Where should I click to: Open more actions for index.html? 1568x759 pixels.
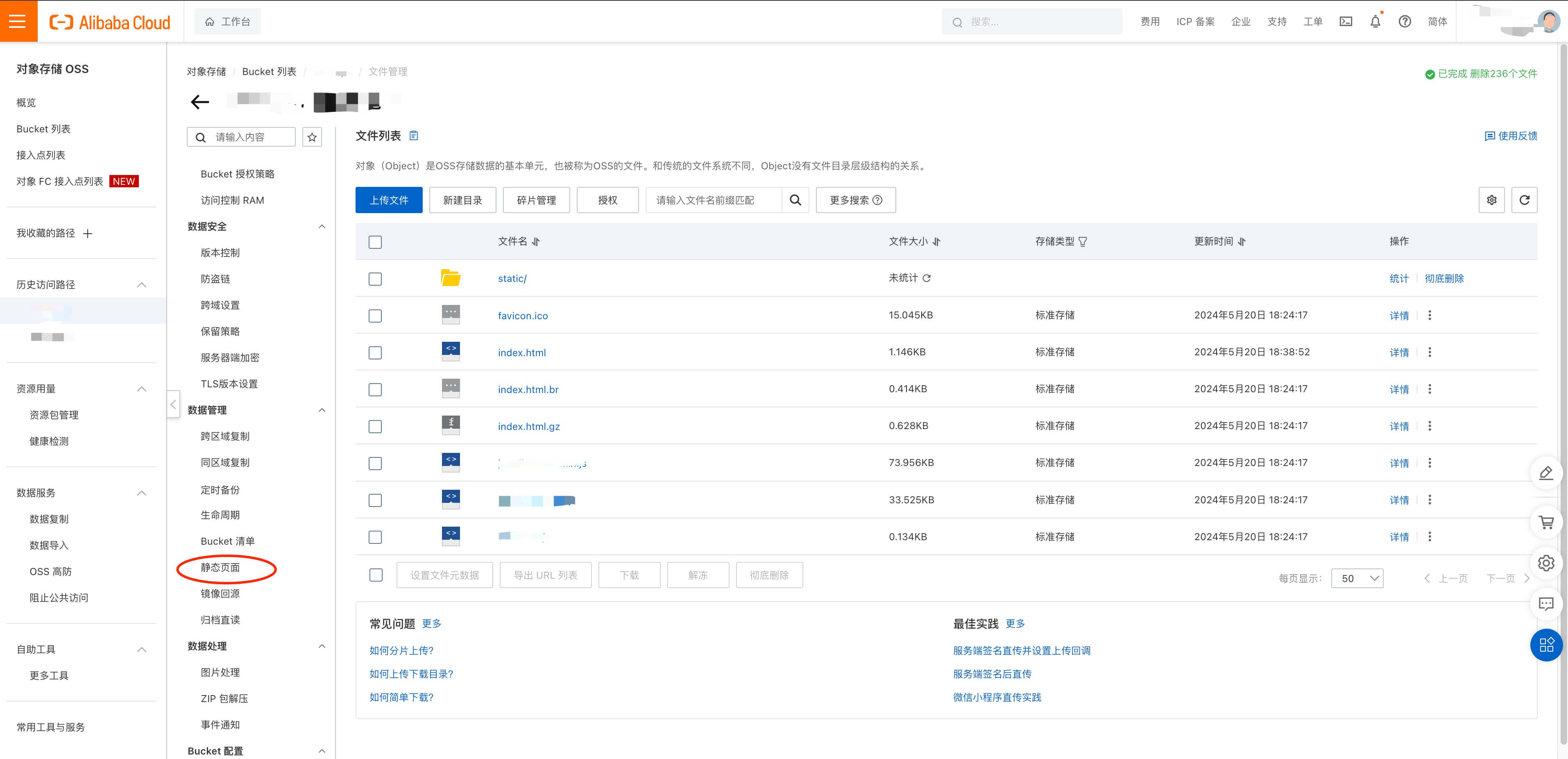[x=1430, y=352]
